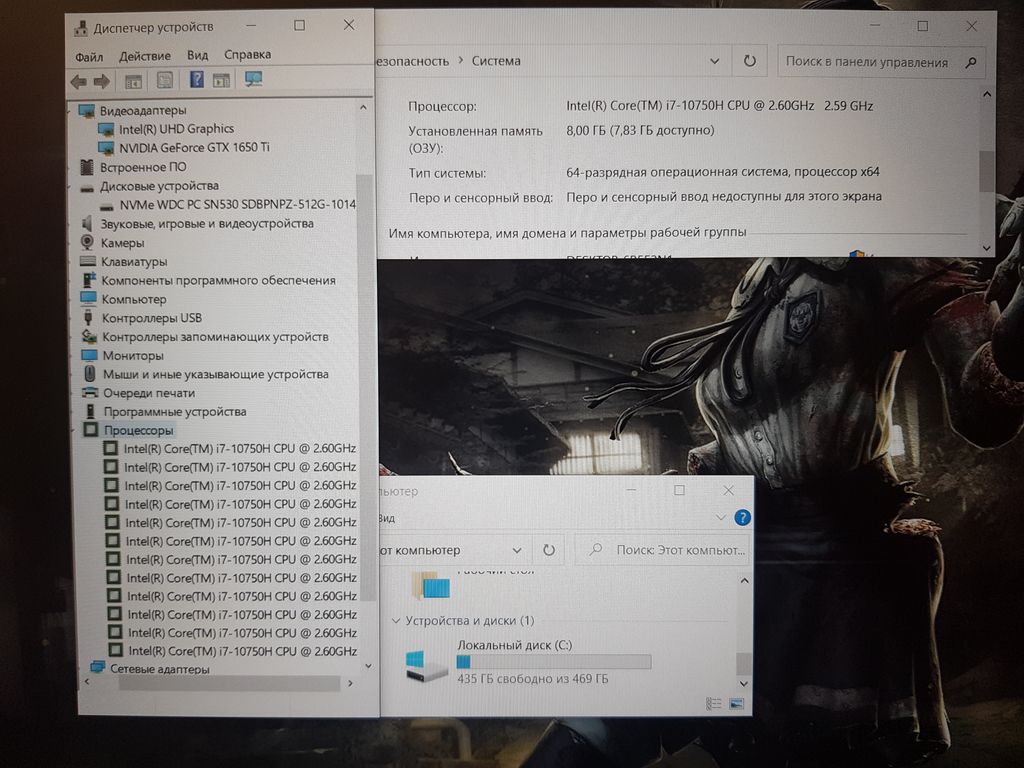Click the Device Manager horizontal scrollbar thumb
The image size is (1024, 768).
pos(229,683)
